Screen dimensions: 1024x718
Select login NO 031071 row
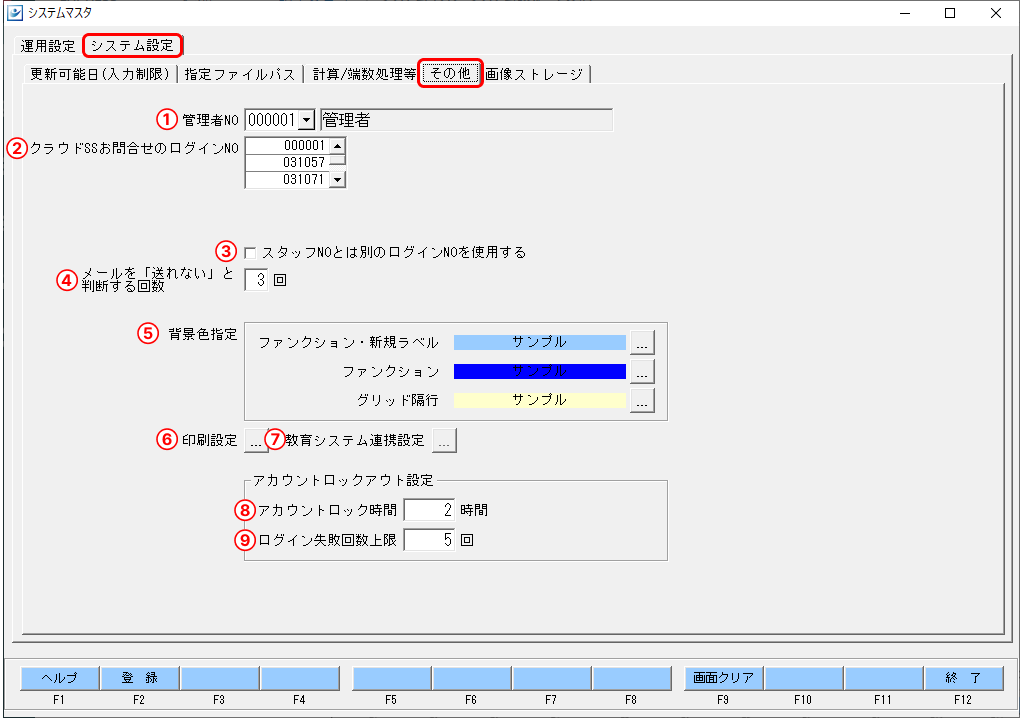[287, 179]
